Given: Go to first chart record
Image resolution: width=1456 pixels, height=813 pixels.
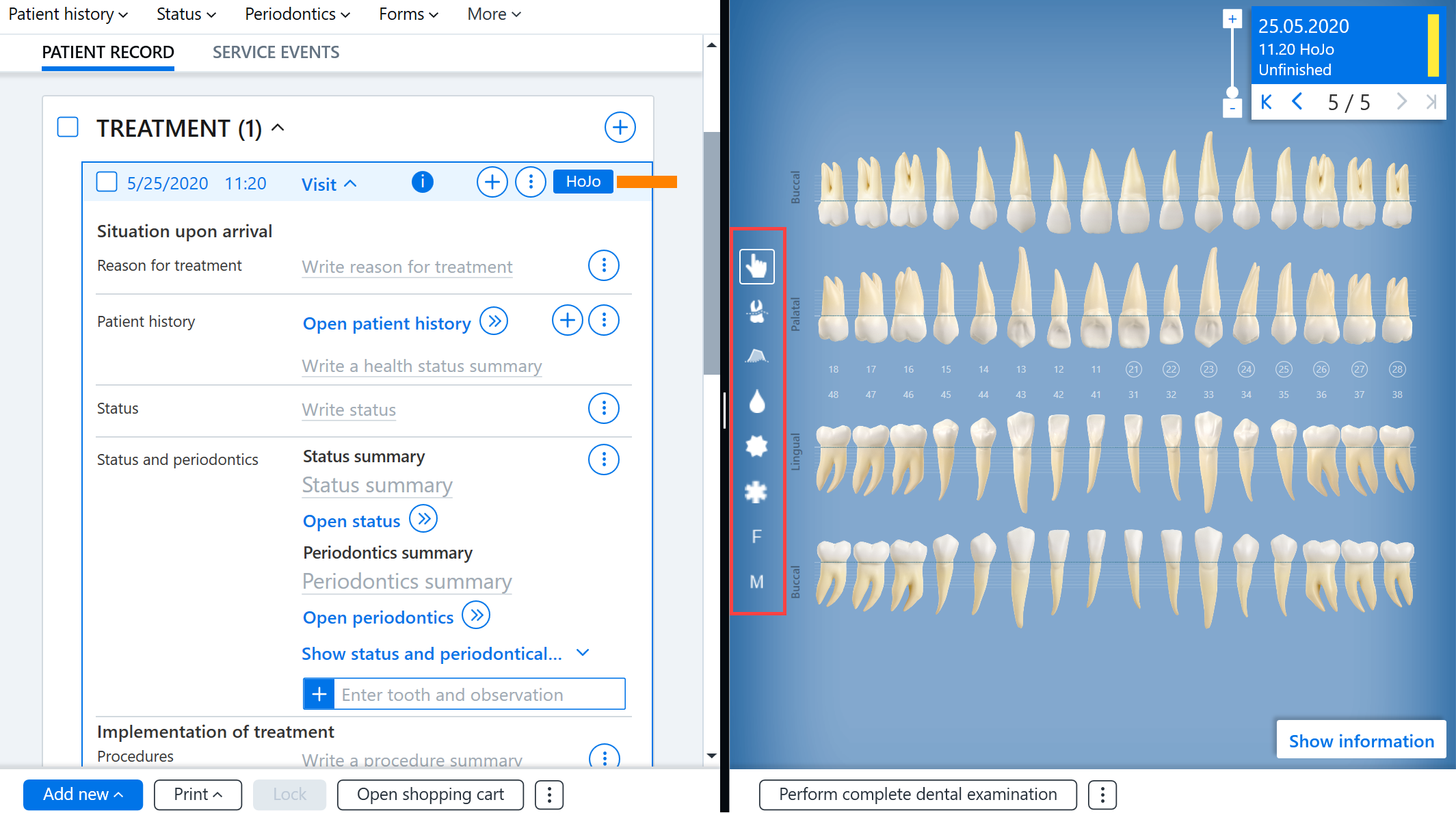Looking at the screenshot, I should 1267,103.
